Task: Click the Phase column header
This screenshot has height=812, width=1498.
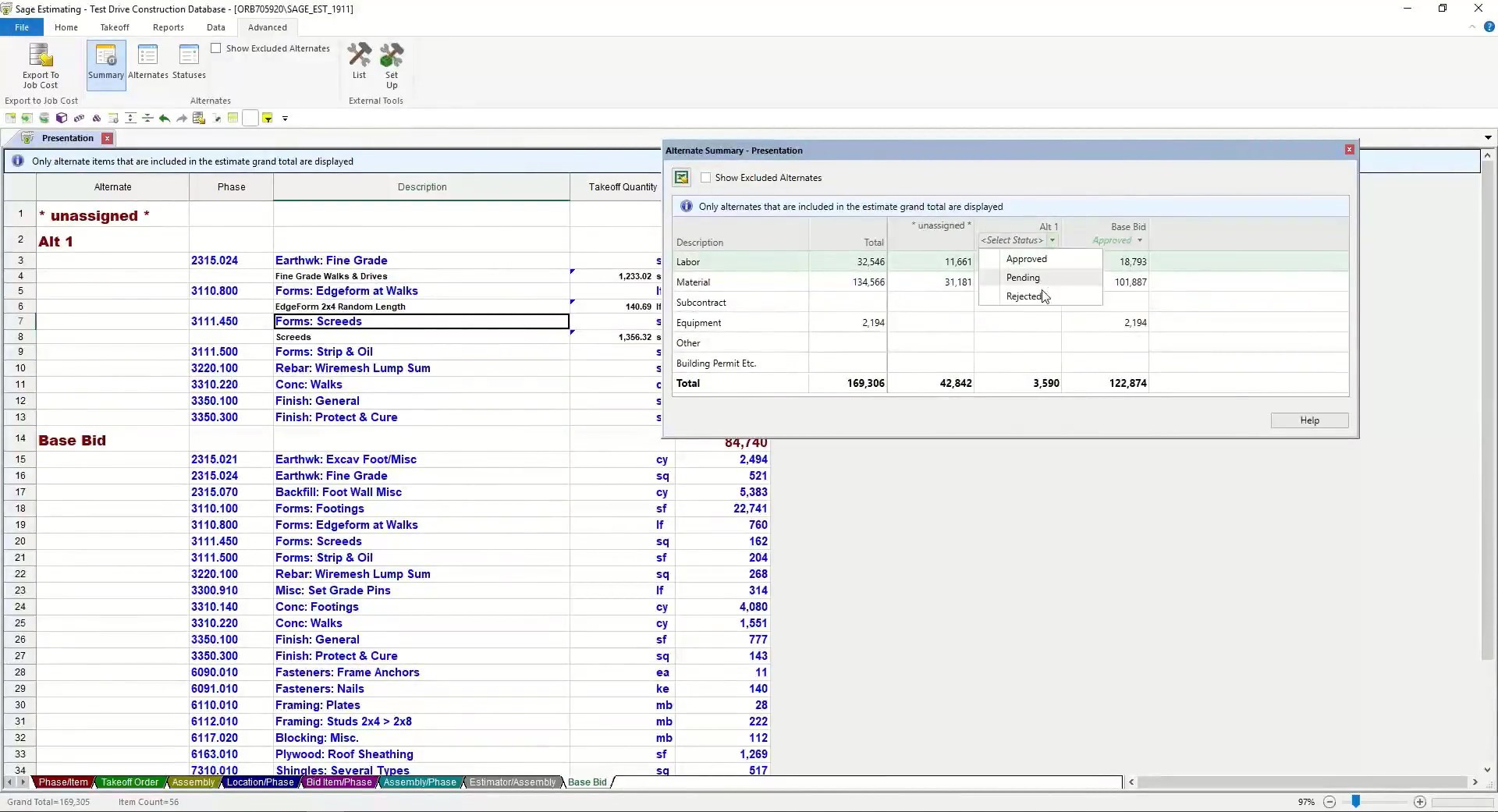Action: click(231, 187)
